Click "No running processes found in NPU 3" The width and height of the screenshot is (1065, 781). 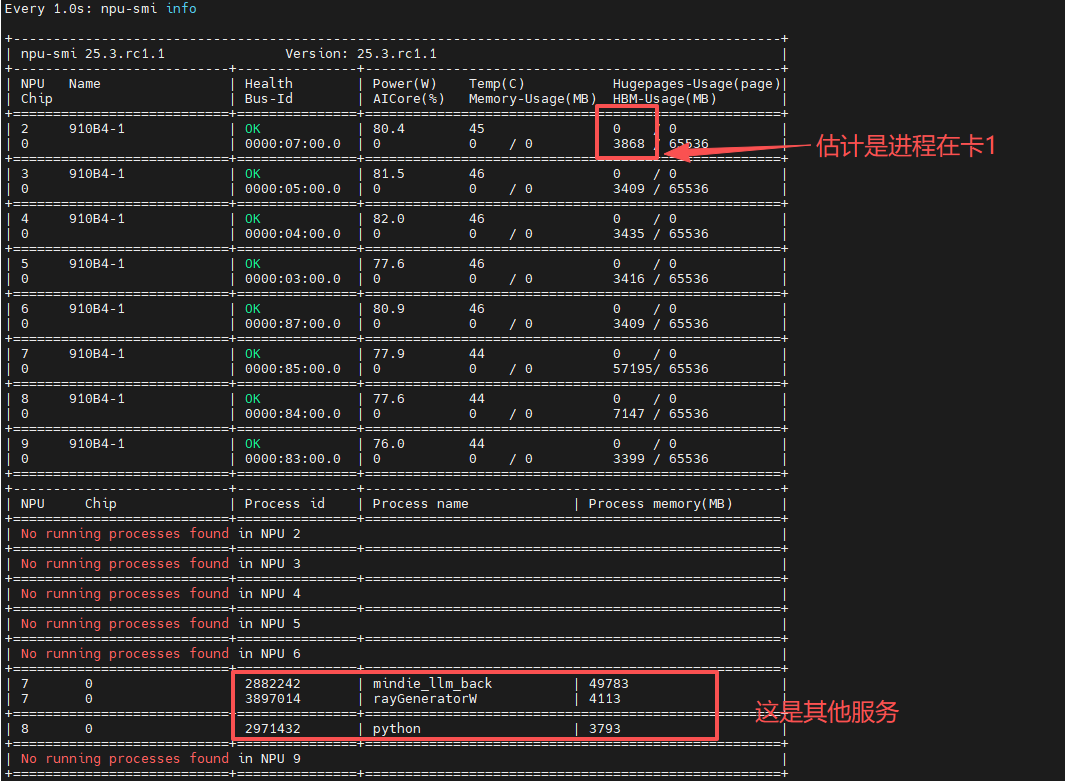point(160,563)
